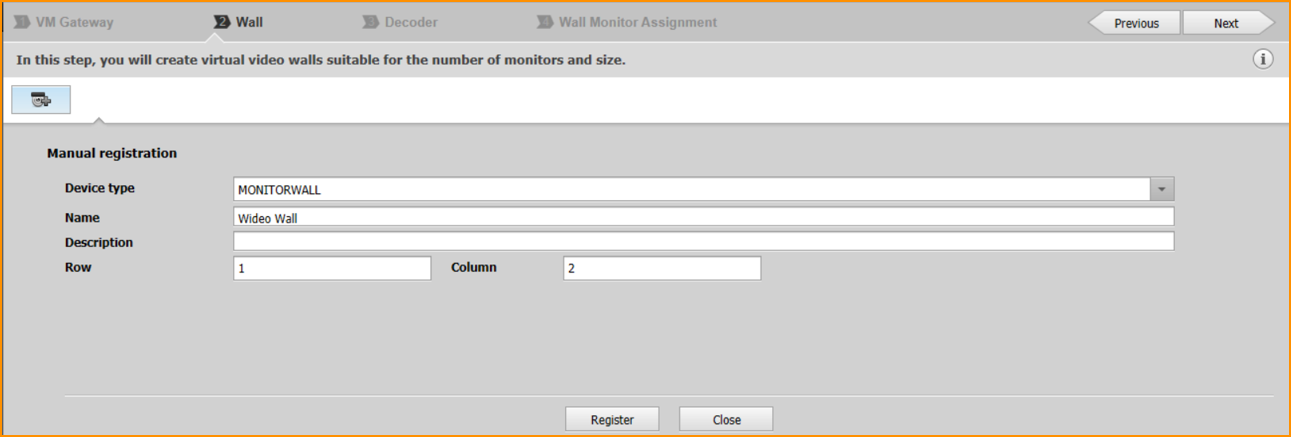Click the step 2 icon beside Wall
The height and width of the screenshot is (437, 1291).
(222, 22)
